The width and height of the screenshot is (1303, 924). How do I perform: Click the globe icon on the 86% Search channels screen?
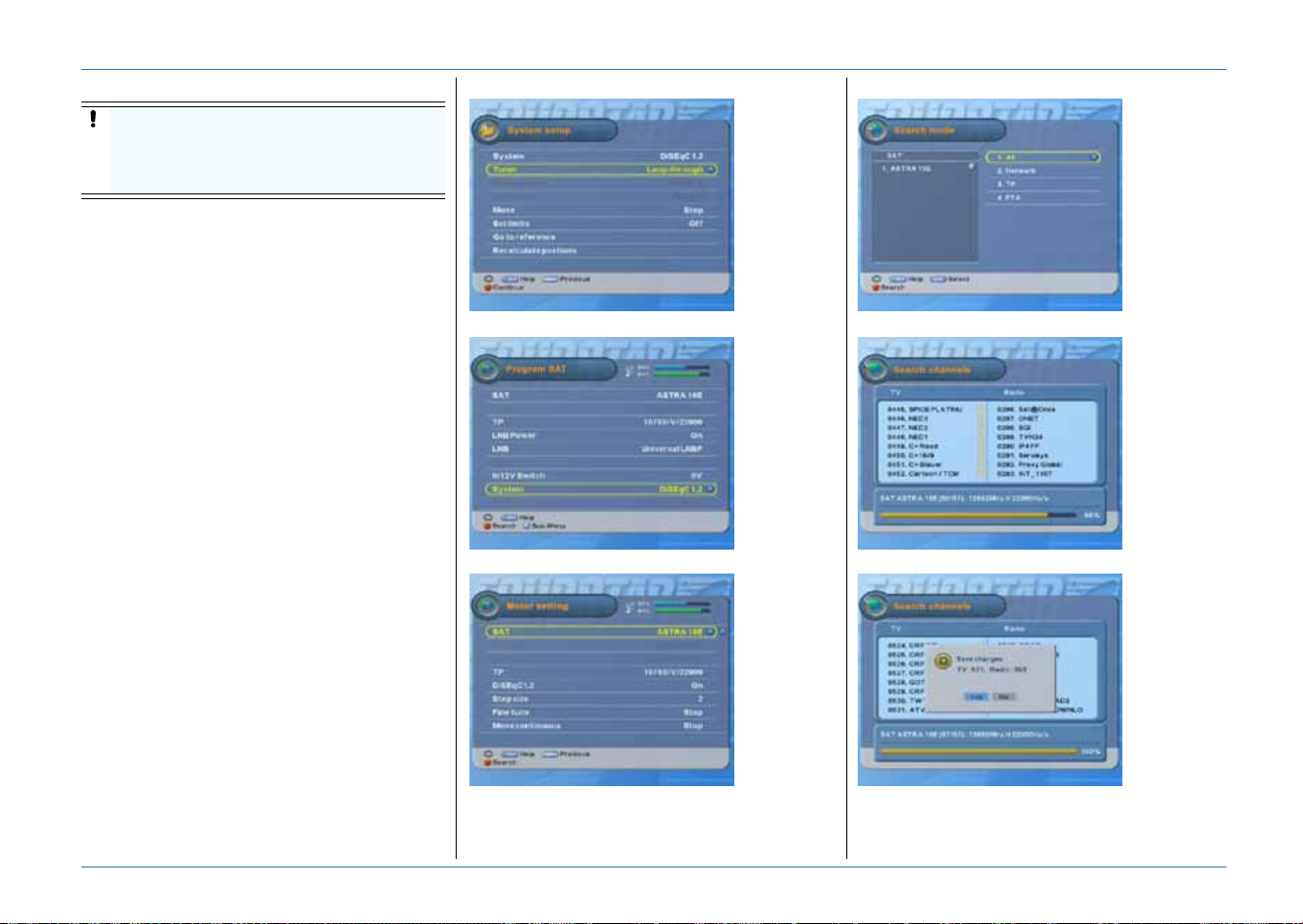875,369
